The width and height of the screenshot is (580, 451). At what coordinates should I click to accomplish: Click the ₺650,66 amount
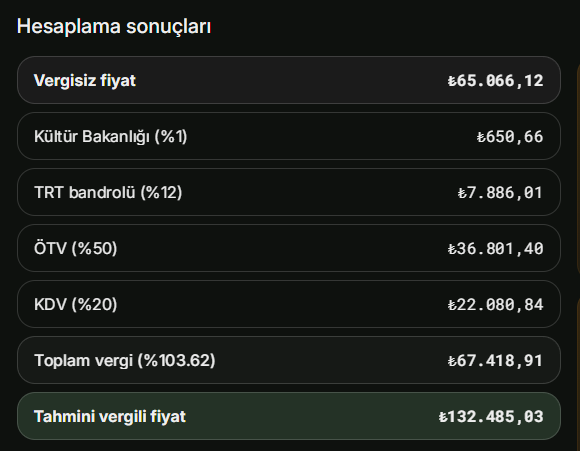click(510, 137)
